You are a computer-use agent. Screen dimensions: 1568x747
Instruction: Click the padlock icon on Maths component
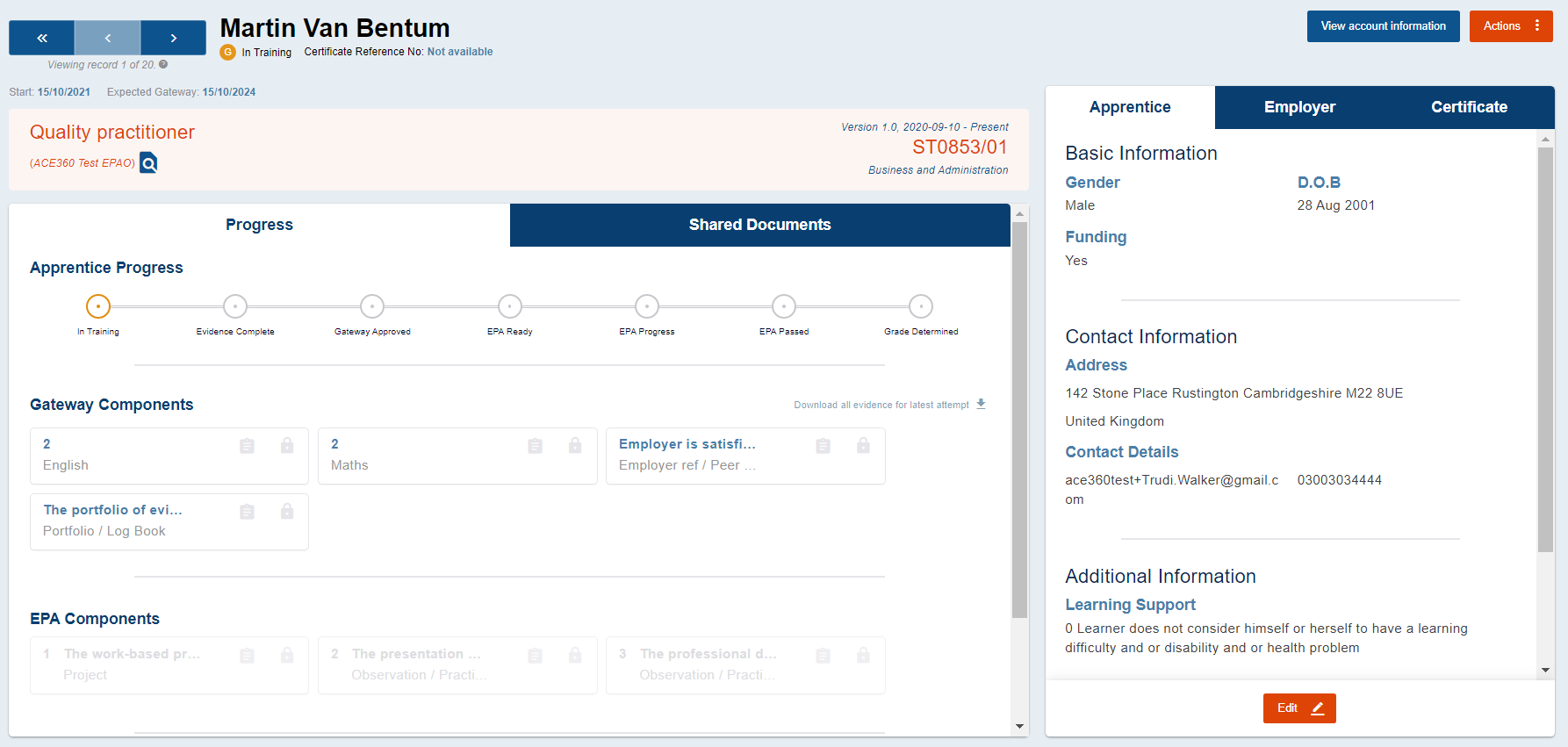(x=575, y=446)
